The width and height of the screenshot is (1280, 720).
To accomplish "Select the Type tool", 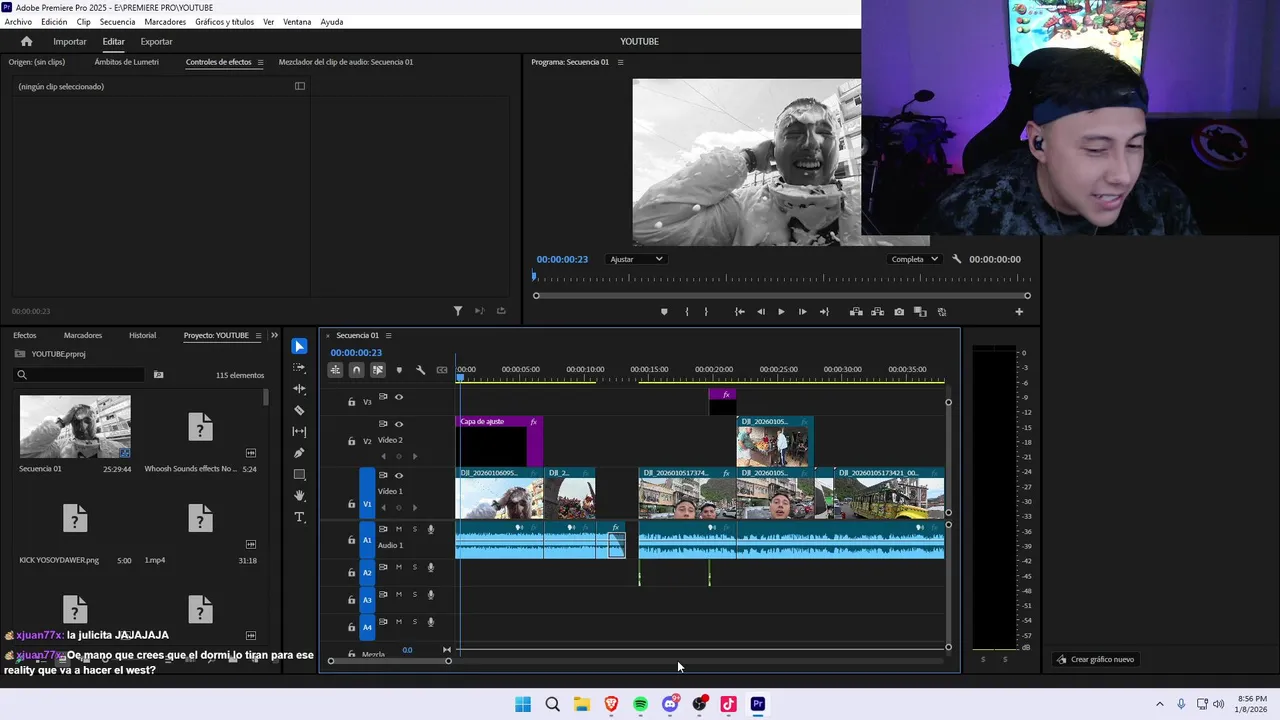I will (299, 517).
